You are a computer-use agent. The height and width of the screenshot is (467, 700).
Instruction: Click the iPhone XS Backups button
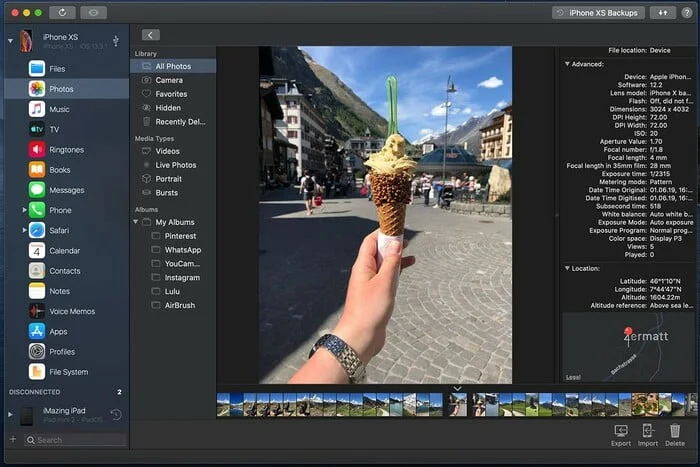click(598, 13)
